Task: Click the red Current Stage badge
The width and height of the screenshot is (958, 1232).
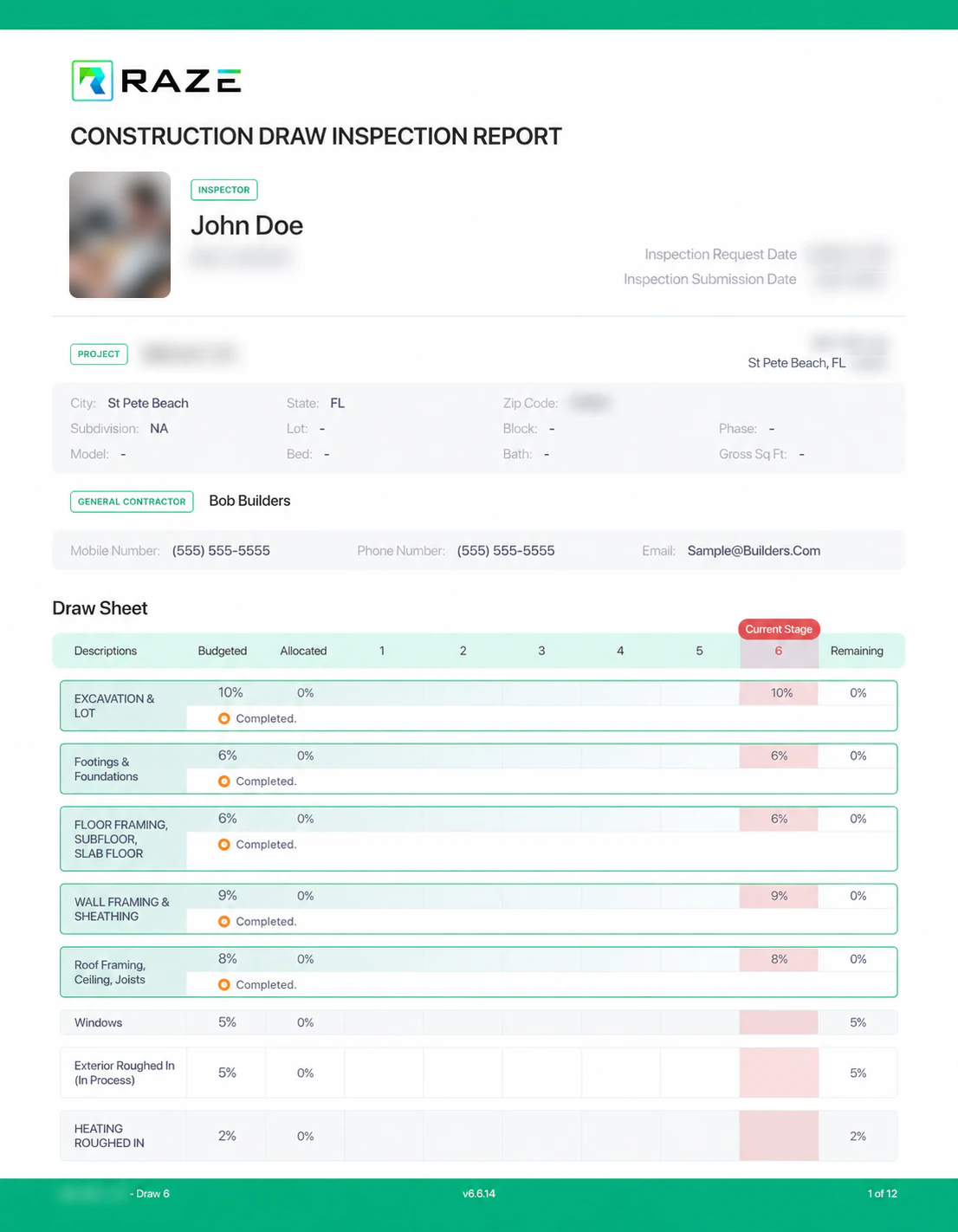Action: (x=779, y=629)
